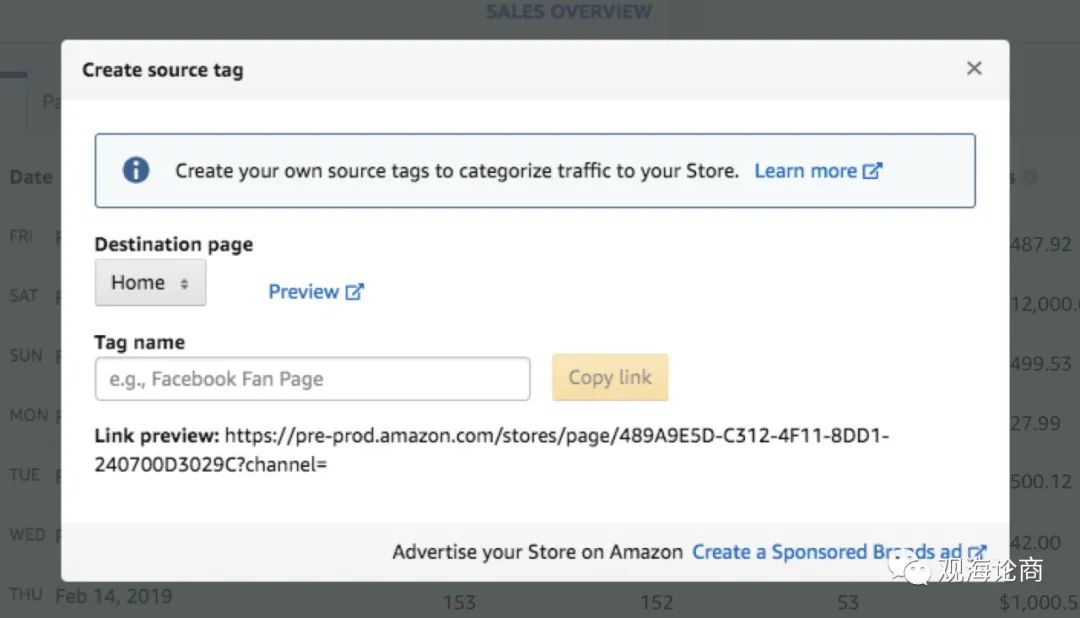Click external-link icon next to Preview
This screenshot has width=1080, height=618.
point(355,292)
